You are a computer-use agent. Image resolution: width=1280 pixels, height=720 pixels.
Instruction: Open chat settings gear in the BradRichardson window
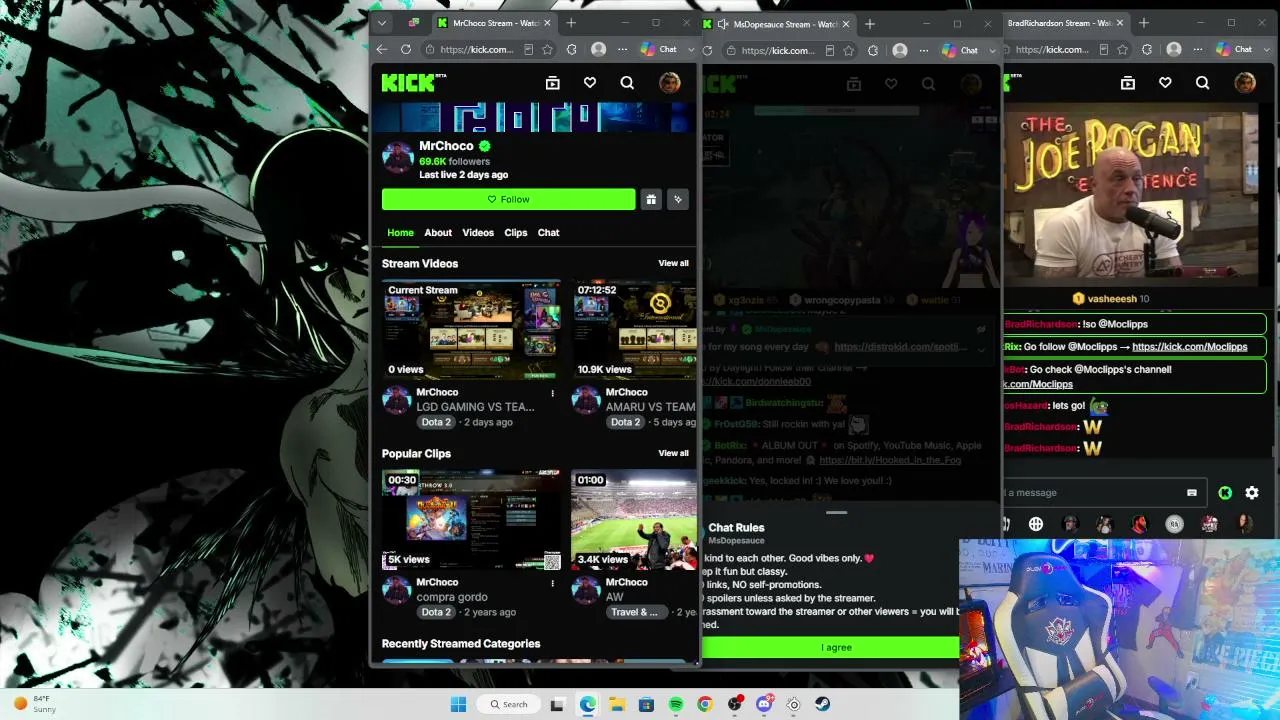coord(1252,492)
